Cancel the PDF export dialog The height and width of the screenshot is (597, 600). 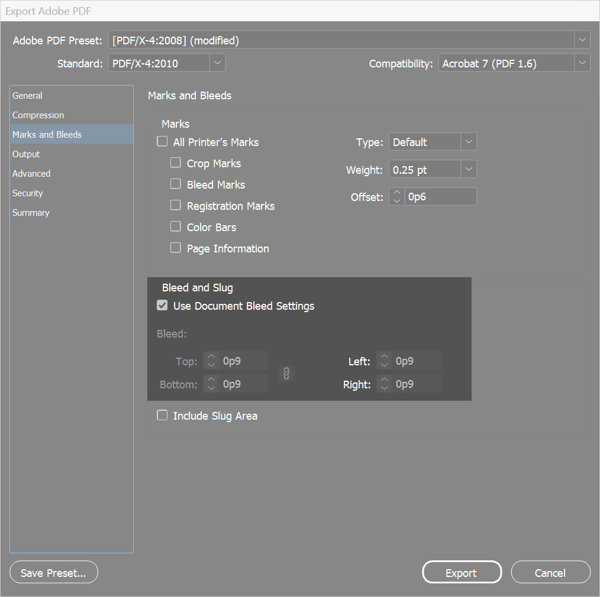click(551, 573)
